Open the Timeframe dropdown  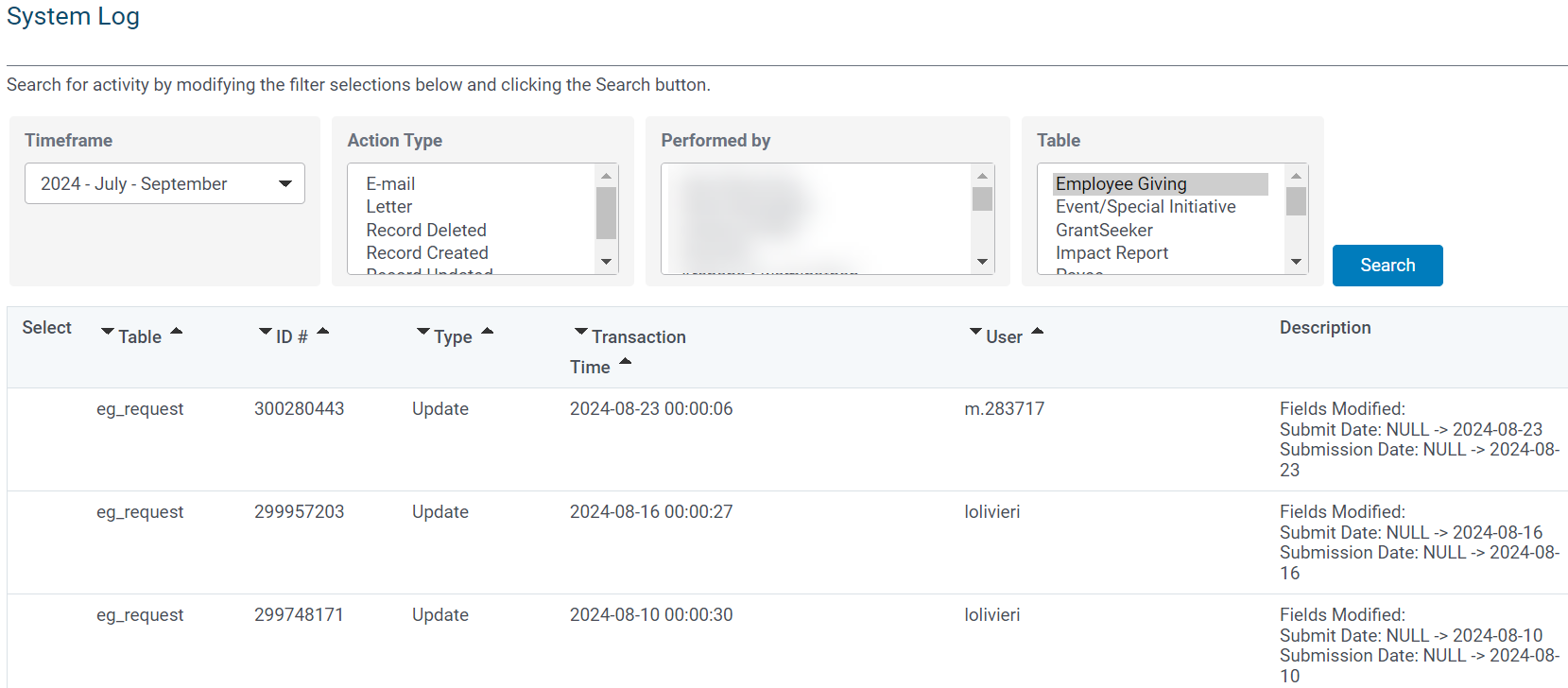coord(164,183)
